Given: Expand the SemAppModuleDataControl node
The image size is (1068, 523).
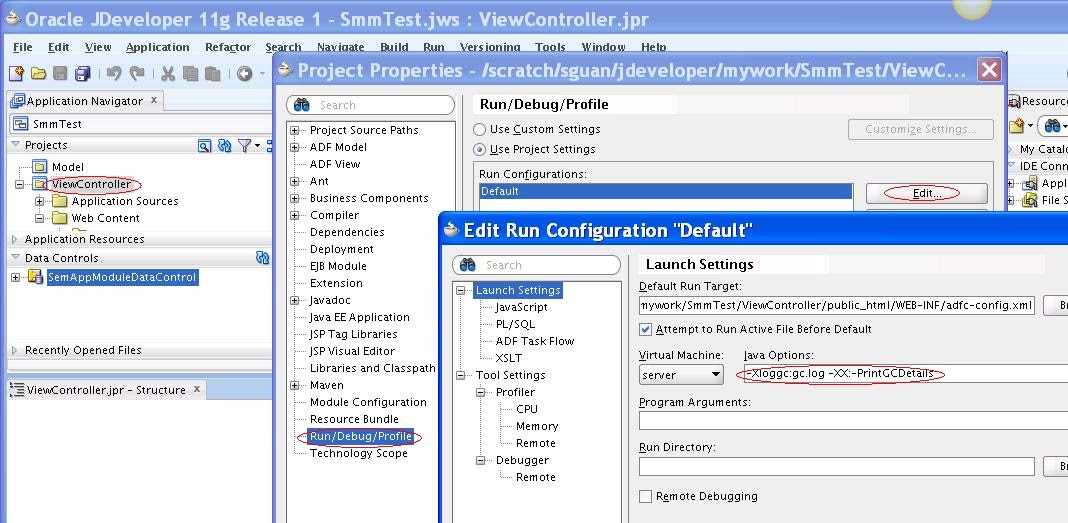Looking at the screenshot, I should click(x=16, y=277).
